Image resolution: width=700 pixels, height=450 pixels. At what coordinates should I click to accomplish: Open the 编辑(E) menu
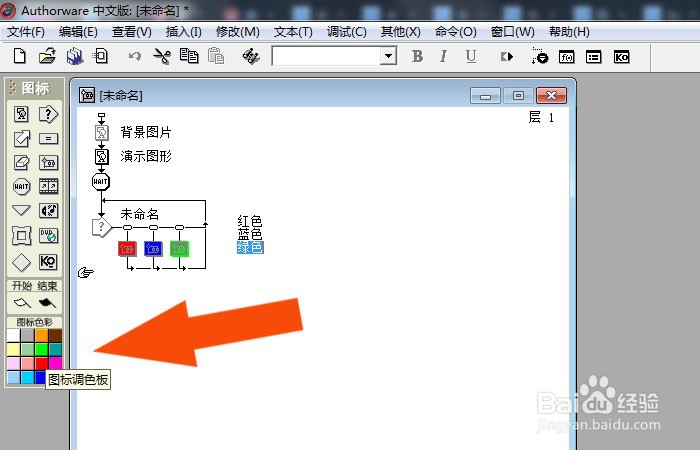pyautogui.click(x=78, y=32)
